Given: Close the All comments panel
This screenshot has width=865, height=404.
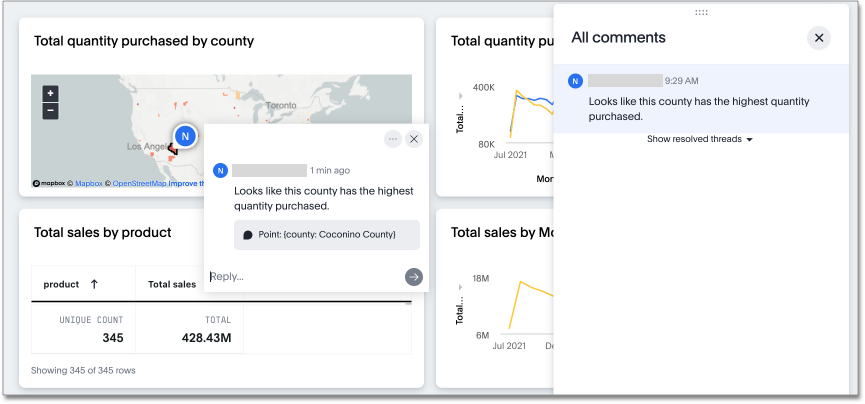Looking at the screenshot, I should coord(819,38).
